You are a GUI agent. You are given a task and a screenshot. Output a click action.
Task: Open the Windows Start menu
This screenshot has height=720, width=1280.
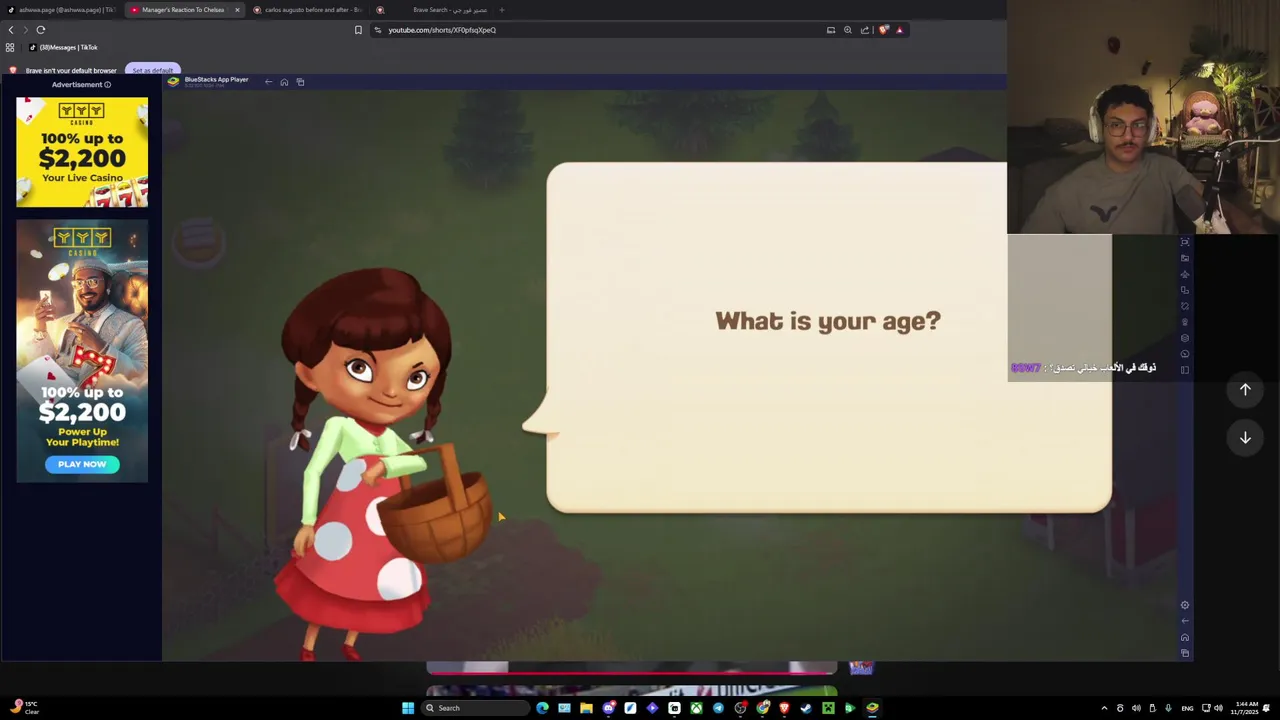[408, 708]
